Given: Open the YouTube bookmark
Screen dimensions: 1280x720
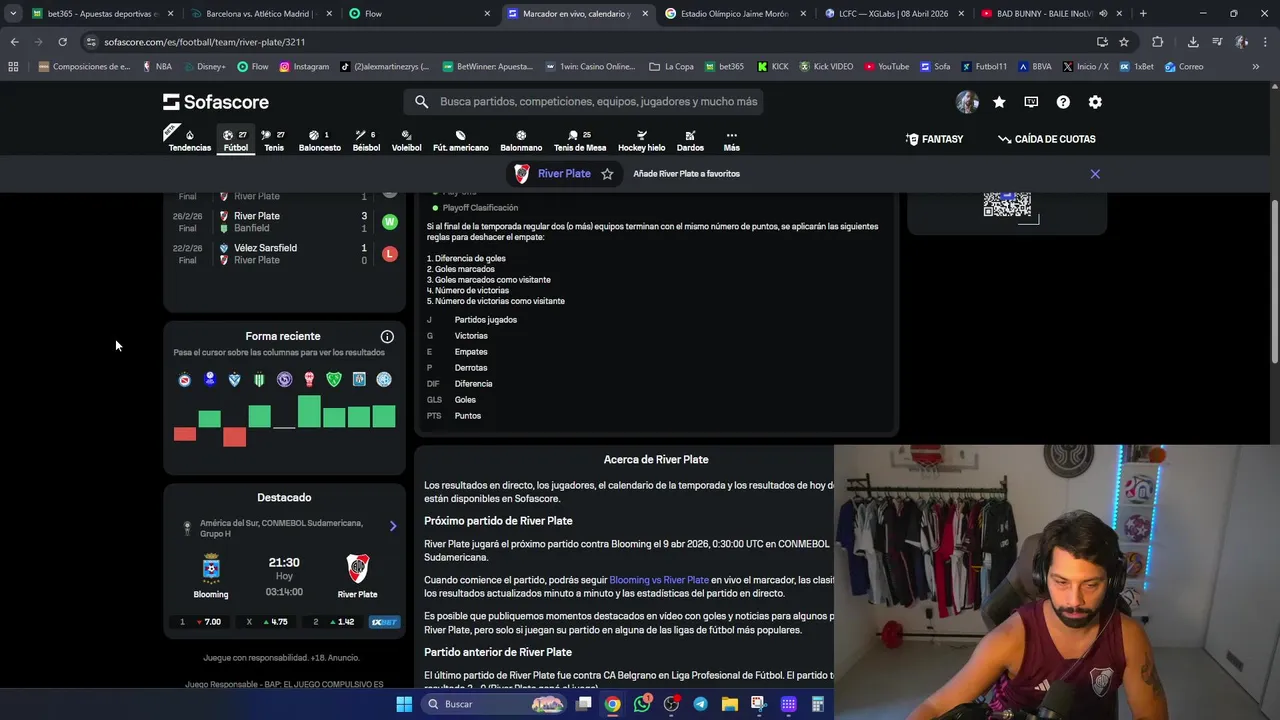Looking at the screenshot, I should coord(886,67).
